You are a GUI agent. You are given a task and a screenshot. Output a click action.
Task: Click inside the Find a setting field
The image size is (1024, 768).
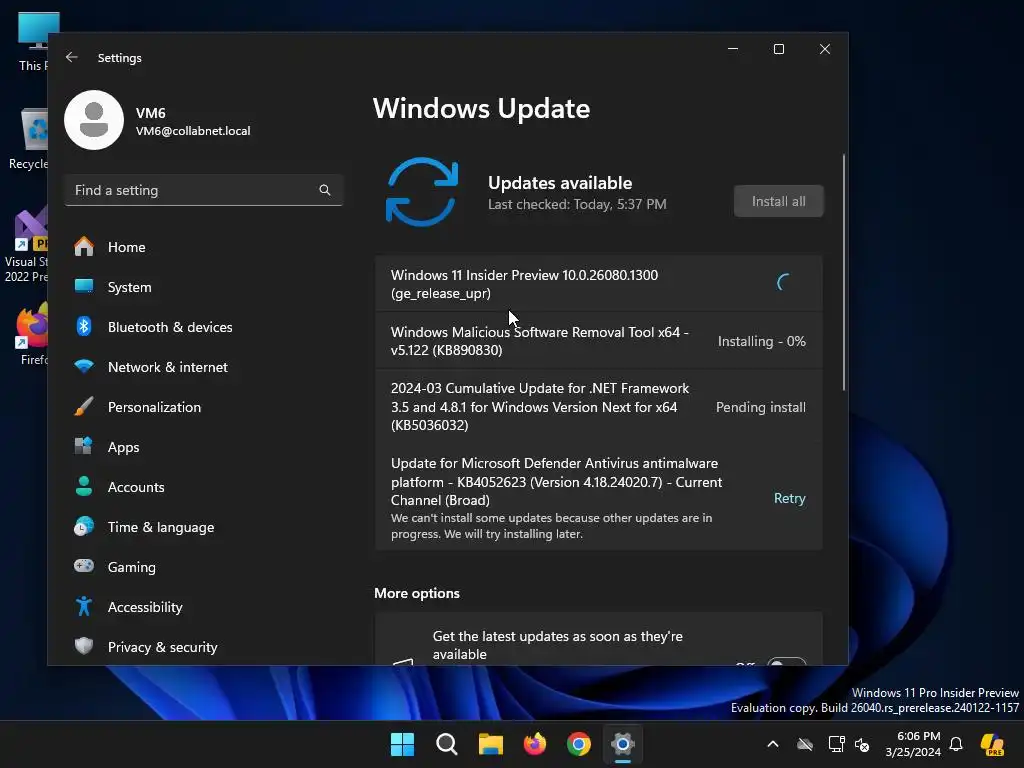click(x=204, y=190)
